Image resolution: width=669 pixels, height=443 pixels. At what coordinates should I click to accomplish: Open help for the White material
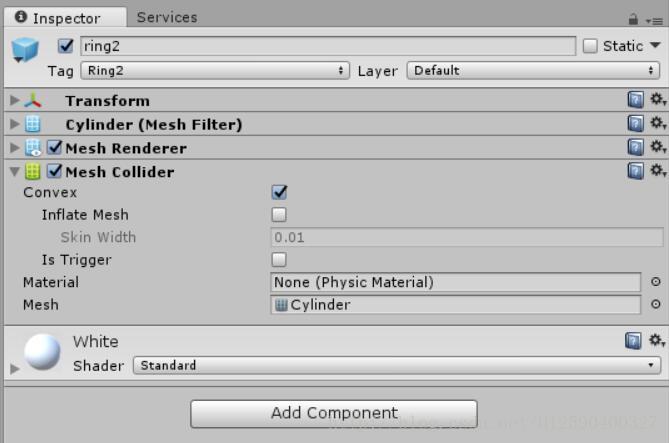633,341
